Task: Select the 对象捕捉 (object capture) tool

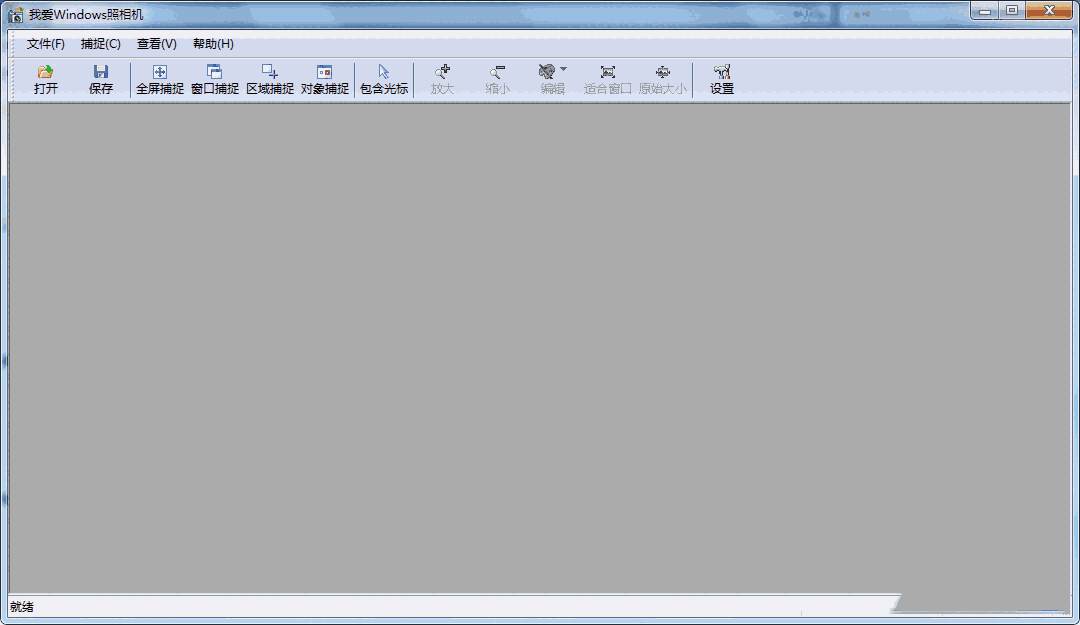Action: tap(324, 80)
